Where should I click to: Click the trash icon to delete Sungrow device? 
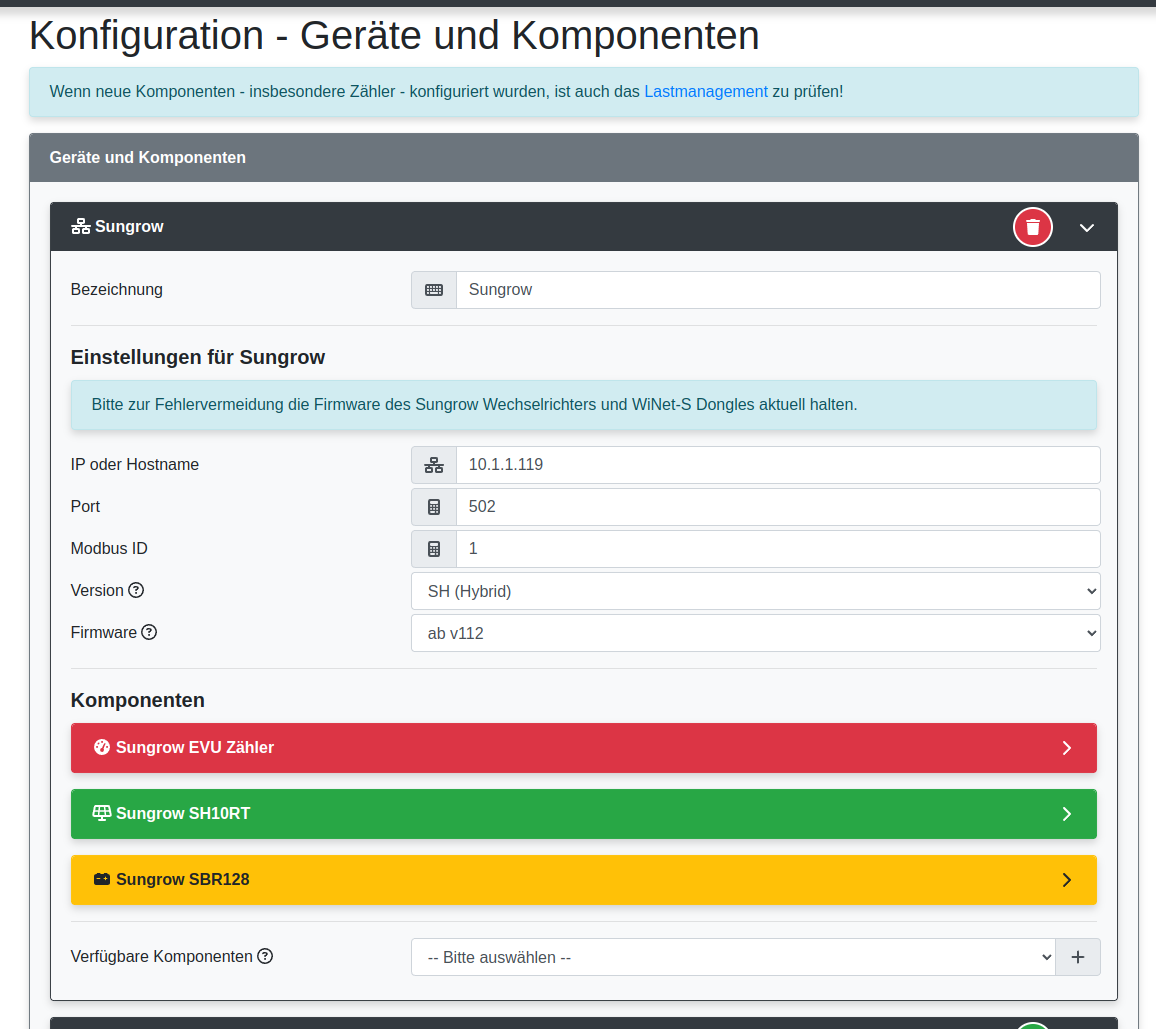click(1032, 226)
